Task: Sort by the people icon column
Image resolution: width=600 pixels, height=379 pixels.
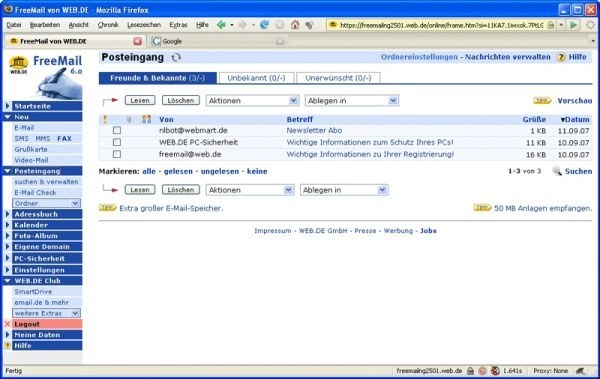Action: click(x=147, y=119)
